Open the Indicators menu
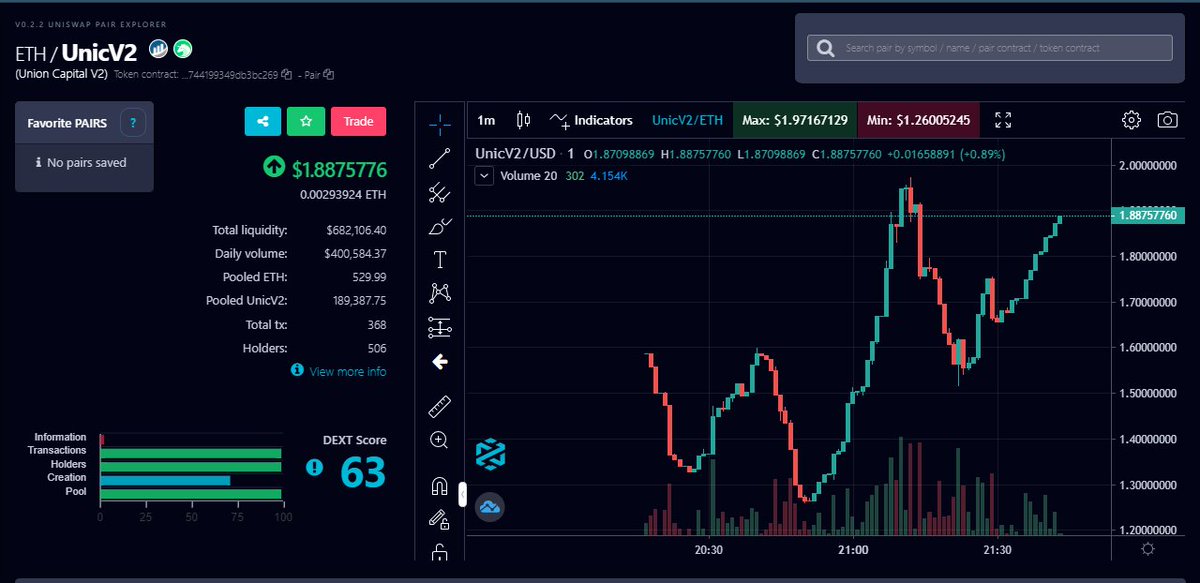Image resolution: width=1200 pixels, height=583 pixels. [x=591, y=120]
